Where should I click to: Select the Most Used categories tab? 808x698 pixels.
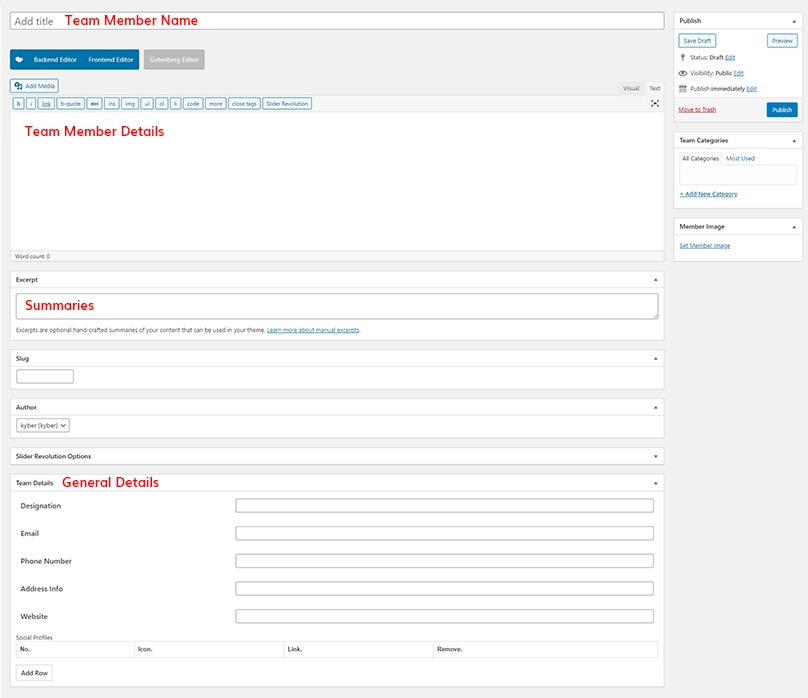click(x=740, y=158)
